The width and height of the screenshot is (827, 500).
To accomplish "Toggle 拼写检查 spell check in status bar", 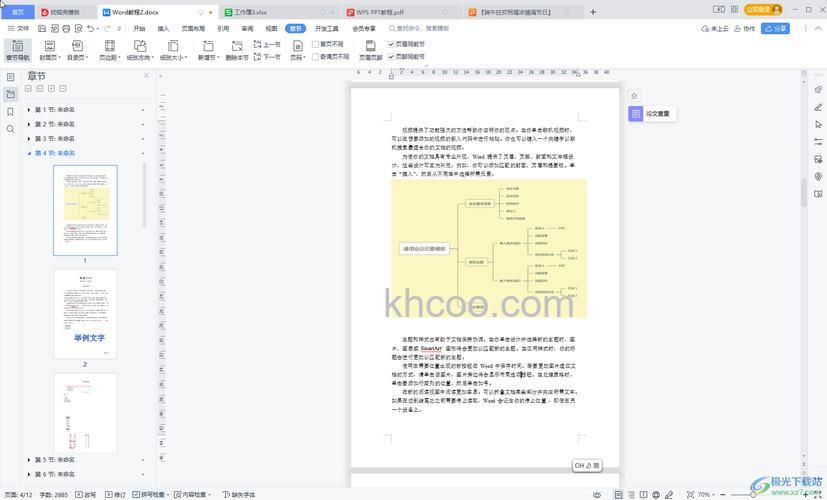I will point(151,495).
